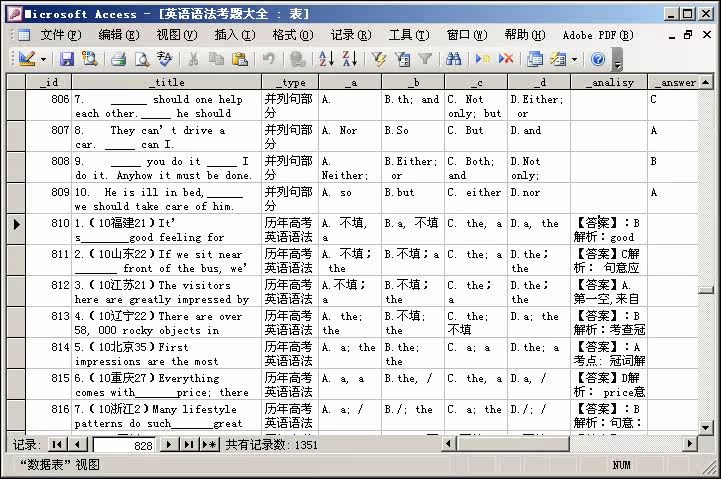The height and width of the screenshot is (479, 721).
Task: Open Print Preview icon
Action: (x=142, y=59)
